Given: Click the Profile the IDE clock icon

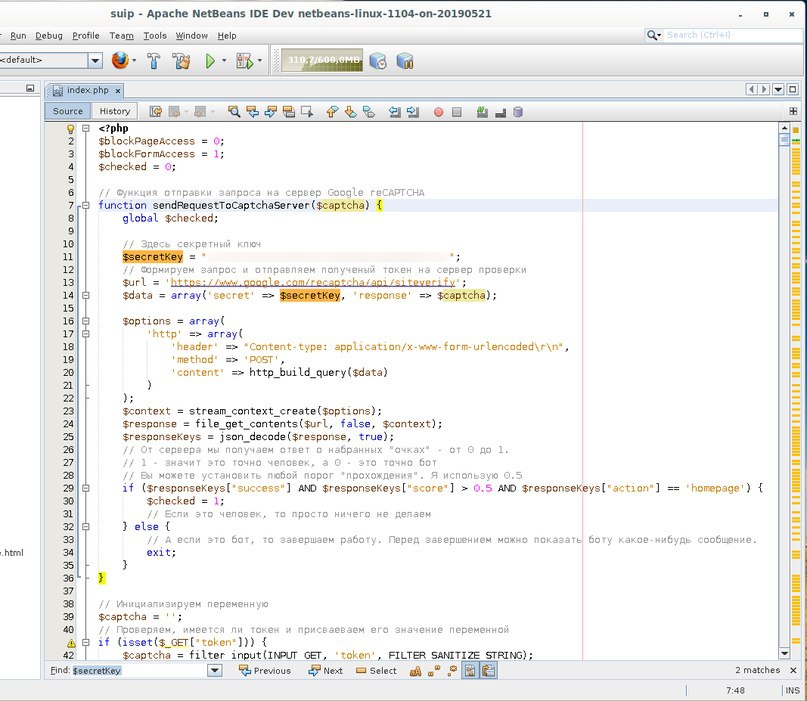Looking at the screenshot, I should tap(378, 61).
